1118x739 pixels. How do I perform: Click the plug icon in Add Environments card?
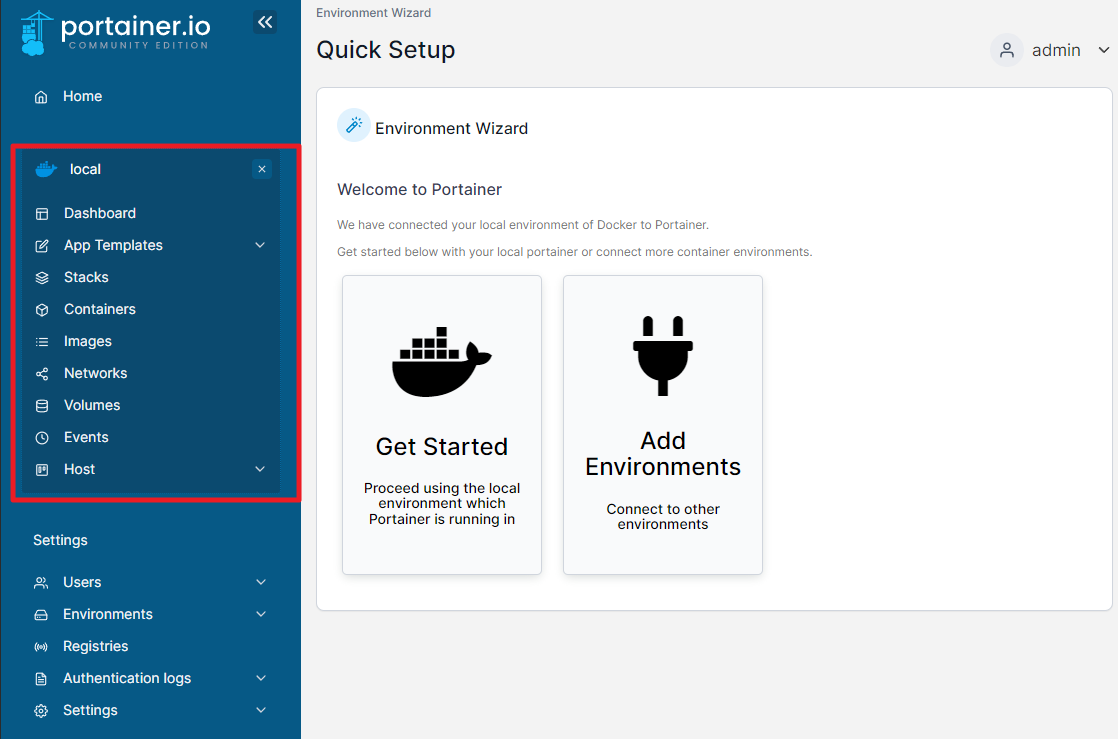click(663, 355)
